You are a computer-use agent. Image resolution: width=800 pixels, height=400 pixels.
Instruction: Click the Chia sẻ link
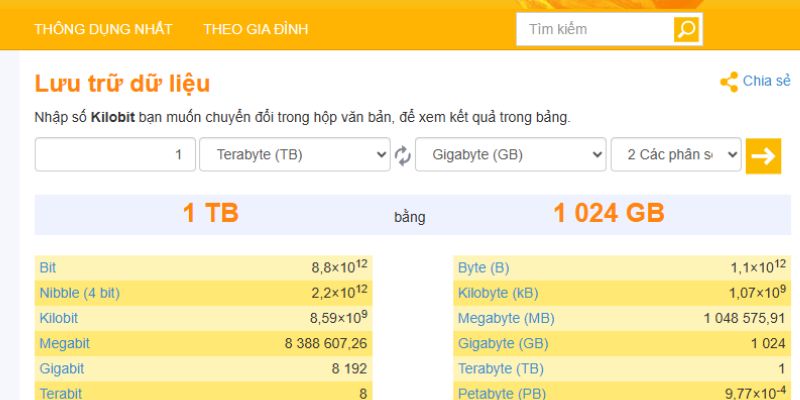(766, 81)
